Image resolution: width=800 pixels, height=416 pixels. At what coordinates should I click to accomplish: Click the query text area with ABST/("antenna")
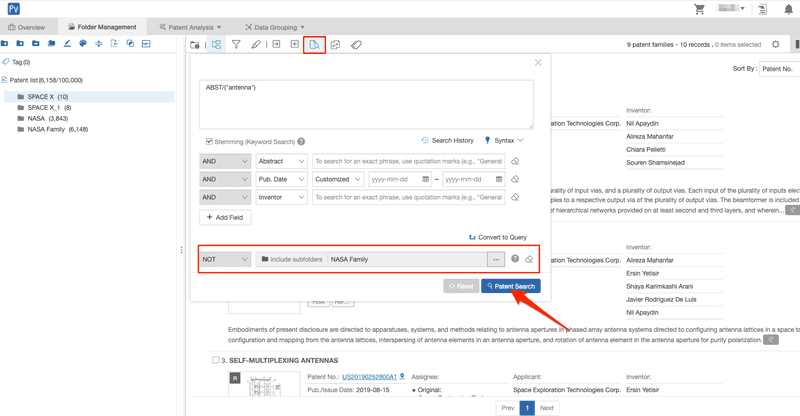pyautogui.click(x=366, y=104)
